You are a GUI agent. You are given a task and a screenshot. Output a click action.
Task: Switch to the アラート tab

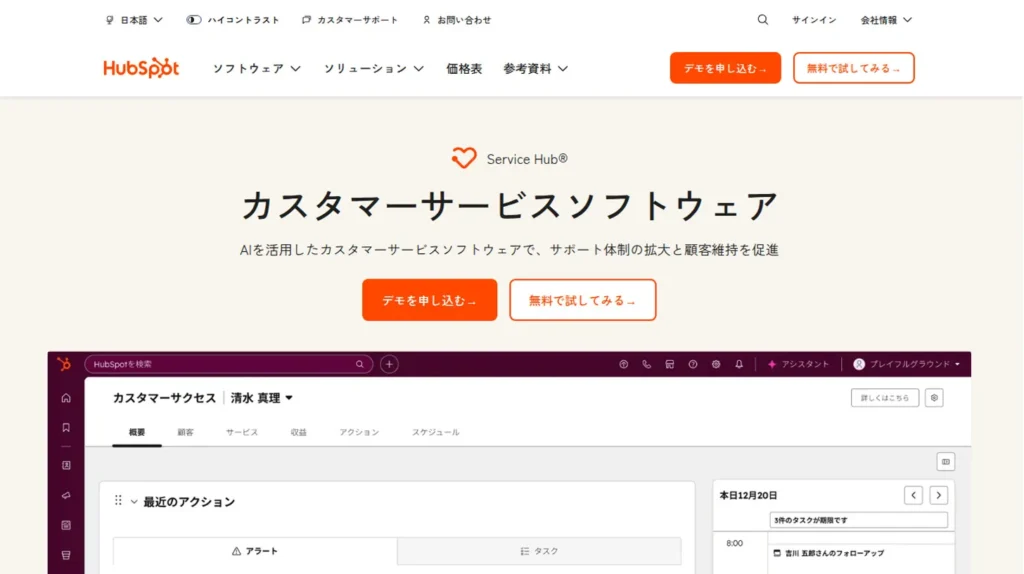point(255,551)
